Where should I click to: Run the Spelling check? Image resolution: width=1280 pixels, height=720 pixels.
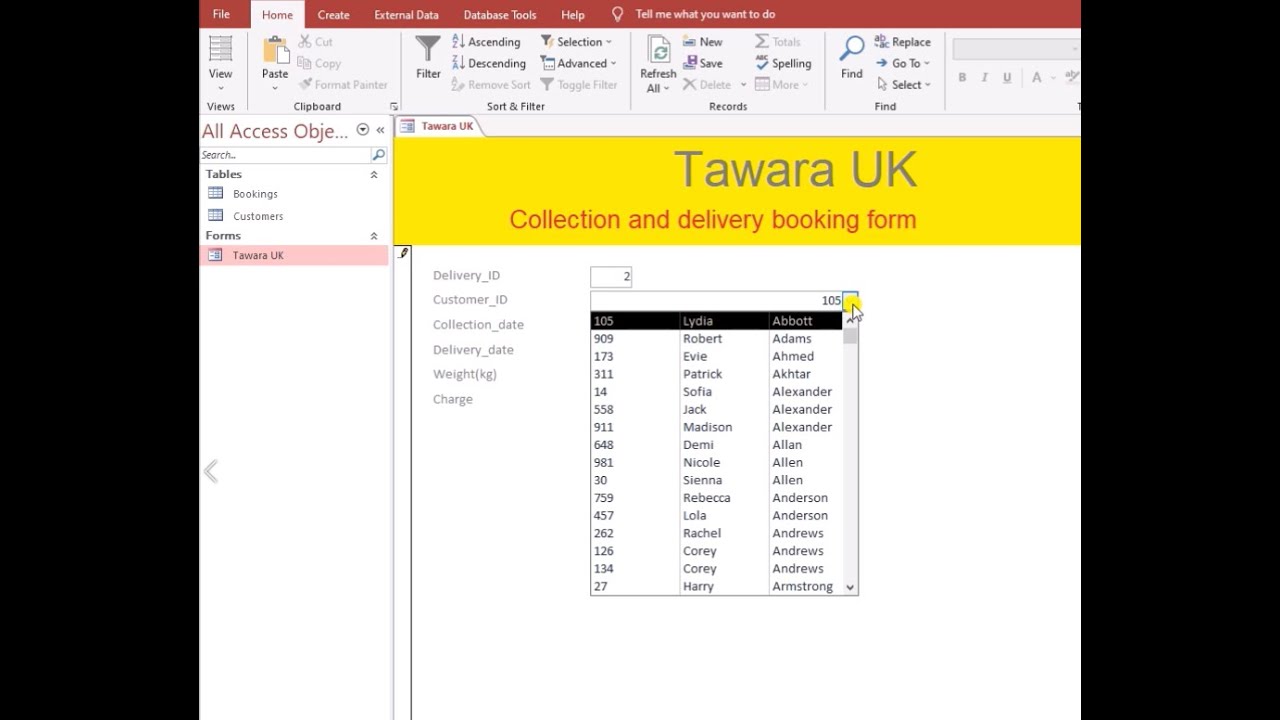783,63
